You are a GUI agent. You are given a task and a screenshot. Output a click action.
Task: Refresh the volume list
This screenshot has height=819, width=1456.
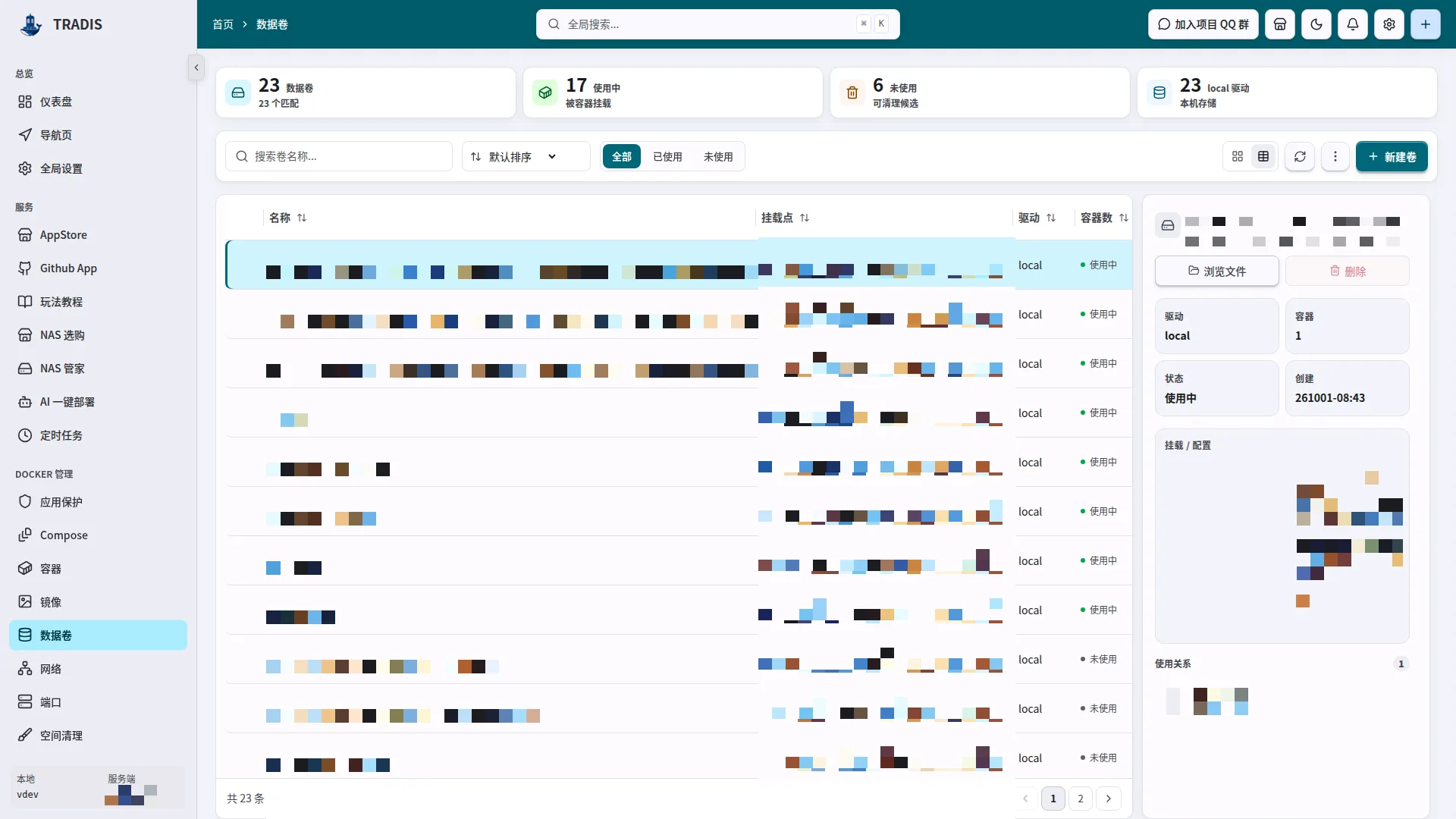click(1300, 156)
